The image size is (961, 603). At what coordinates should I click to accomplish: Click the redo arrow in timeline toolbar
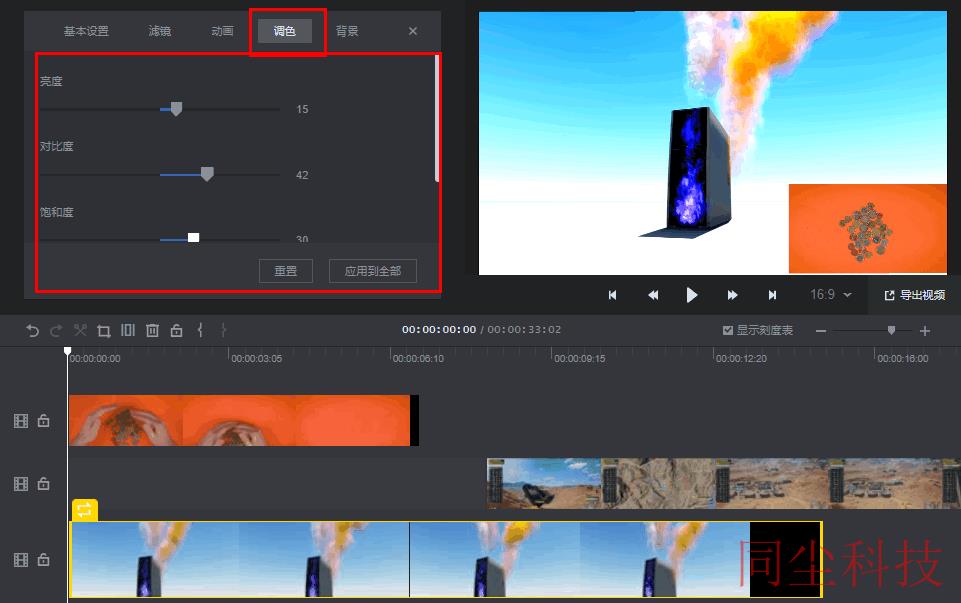point(56,331)
